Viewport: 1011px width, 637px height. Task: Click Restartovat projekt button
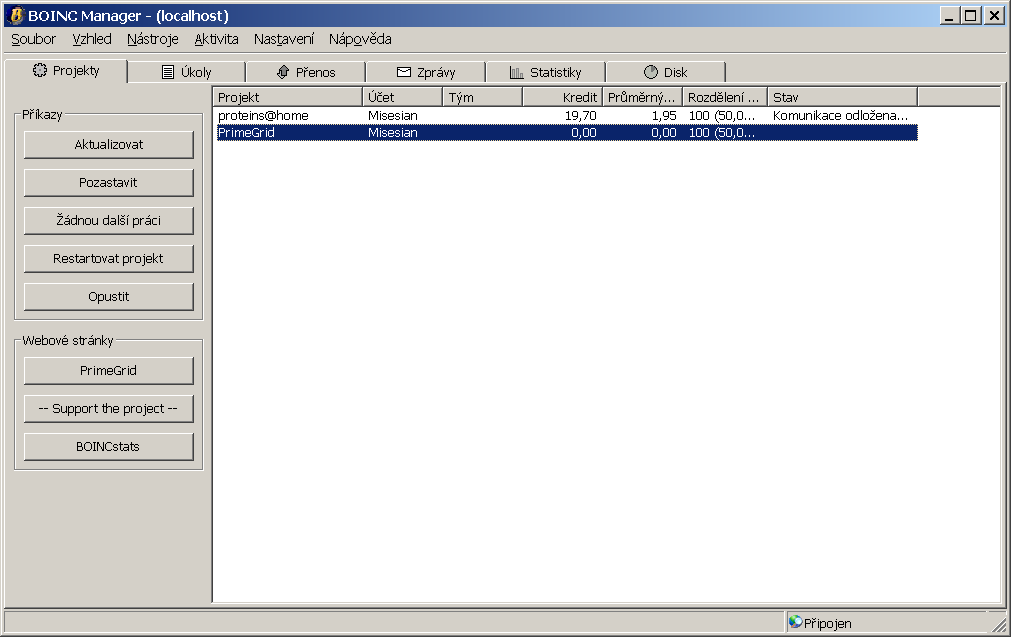(x=108, y=259)
